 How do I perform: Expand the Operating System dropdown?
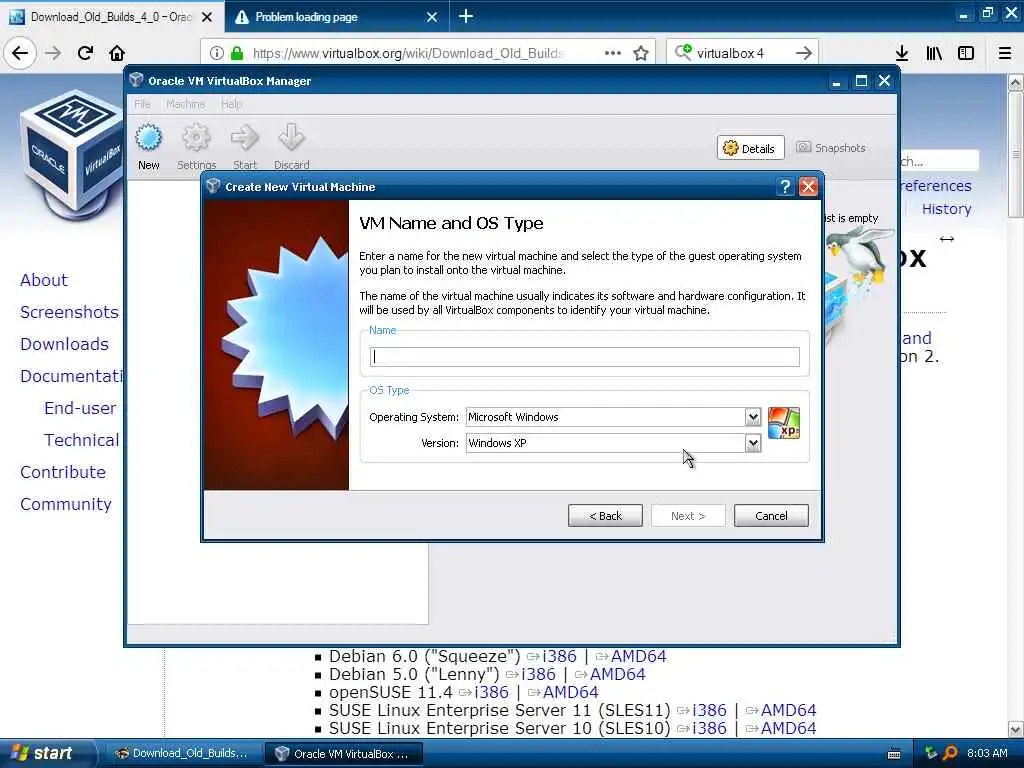pos(753,417)
